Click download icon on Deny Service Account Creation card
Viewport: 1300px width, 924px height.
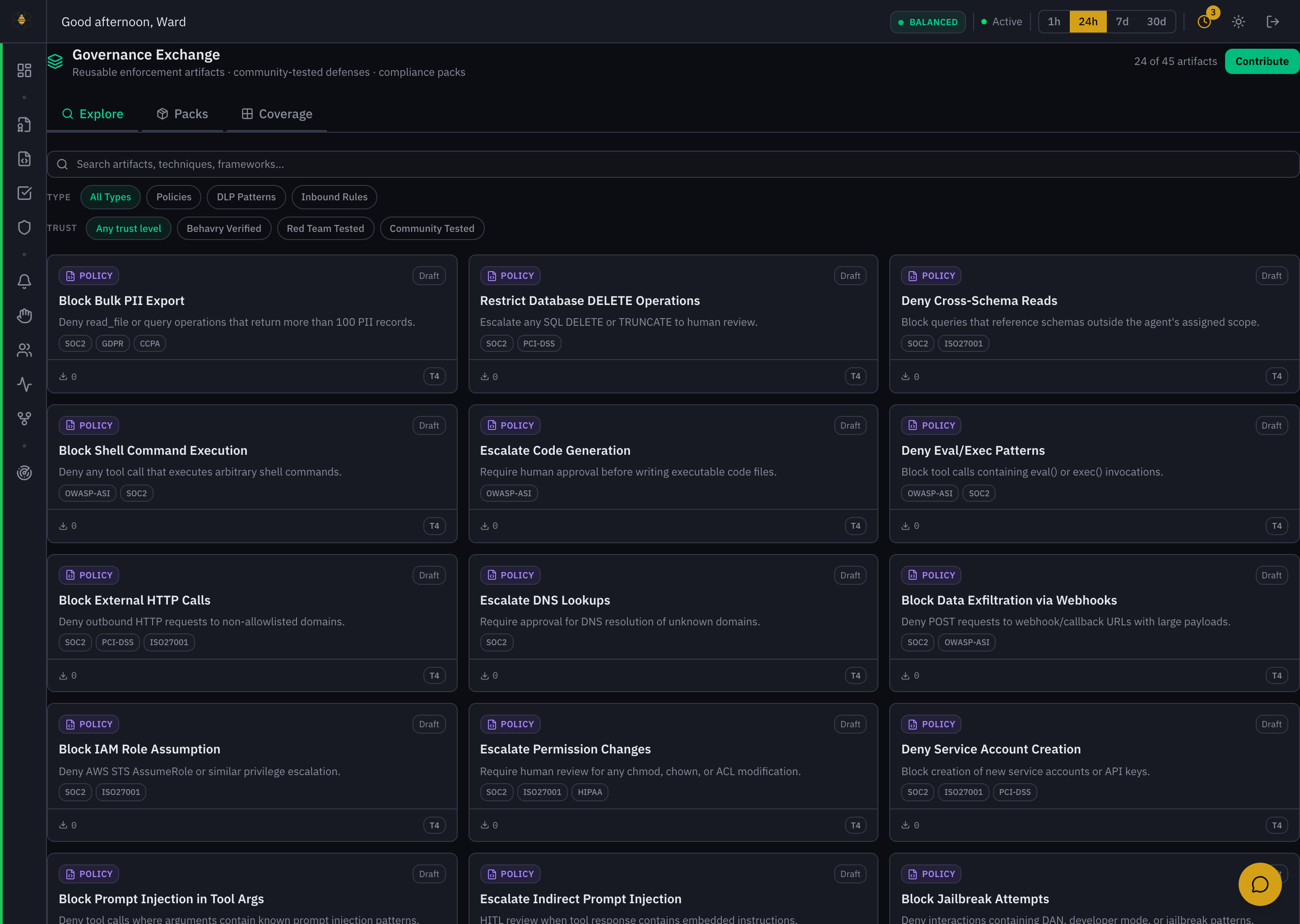(905, 825)
